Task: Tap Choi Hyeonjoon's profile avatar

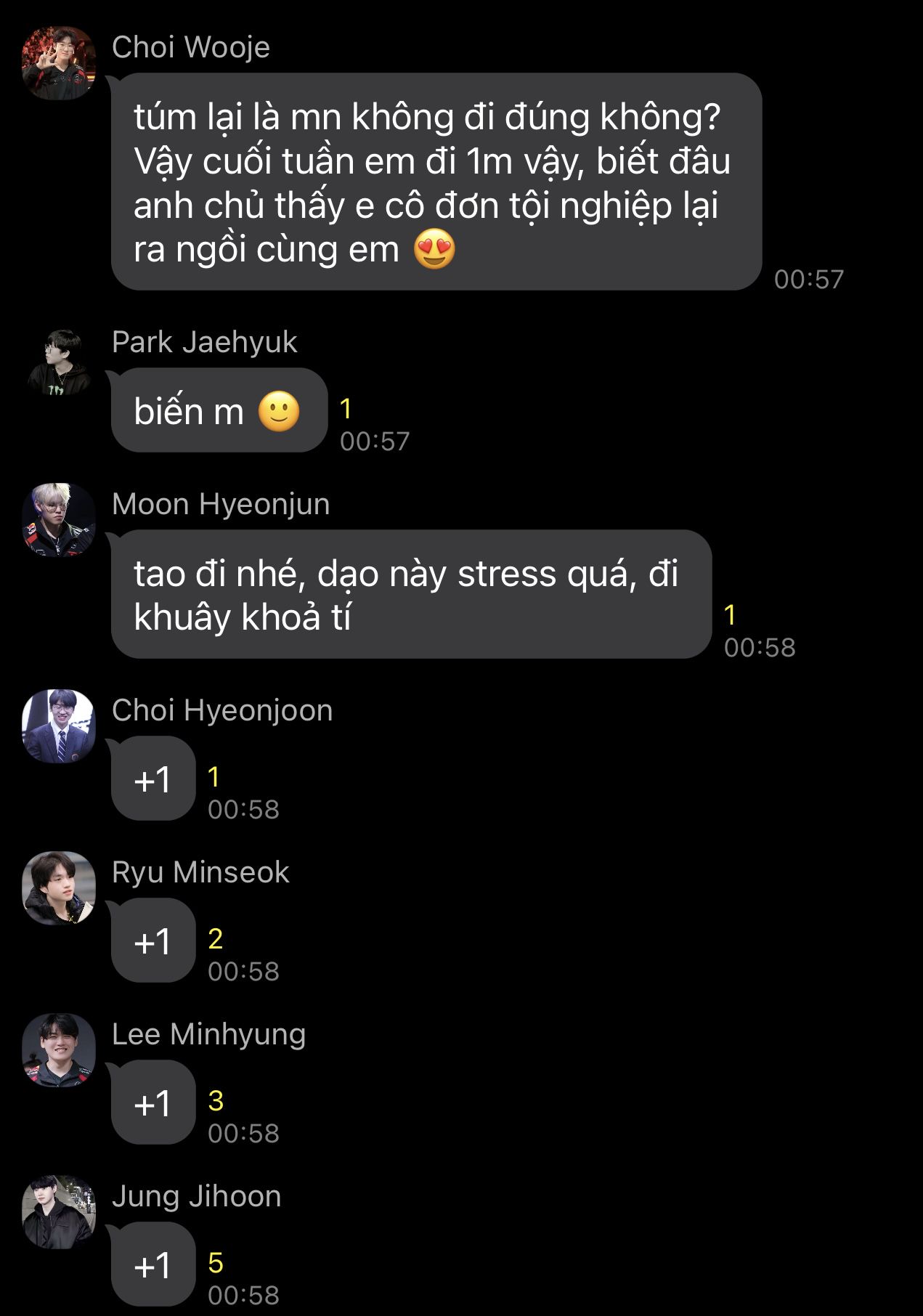Action: point(59,726)
